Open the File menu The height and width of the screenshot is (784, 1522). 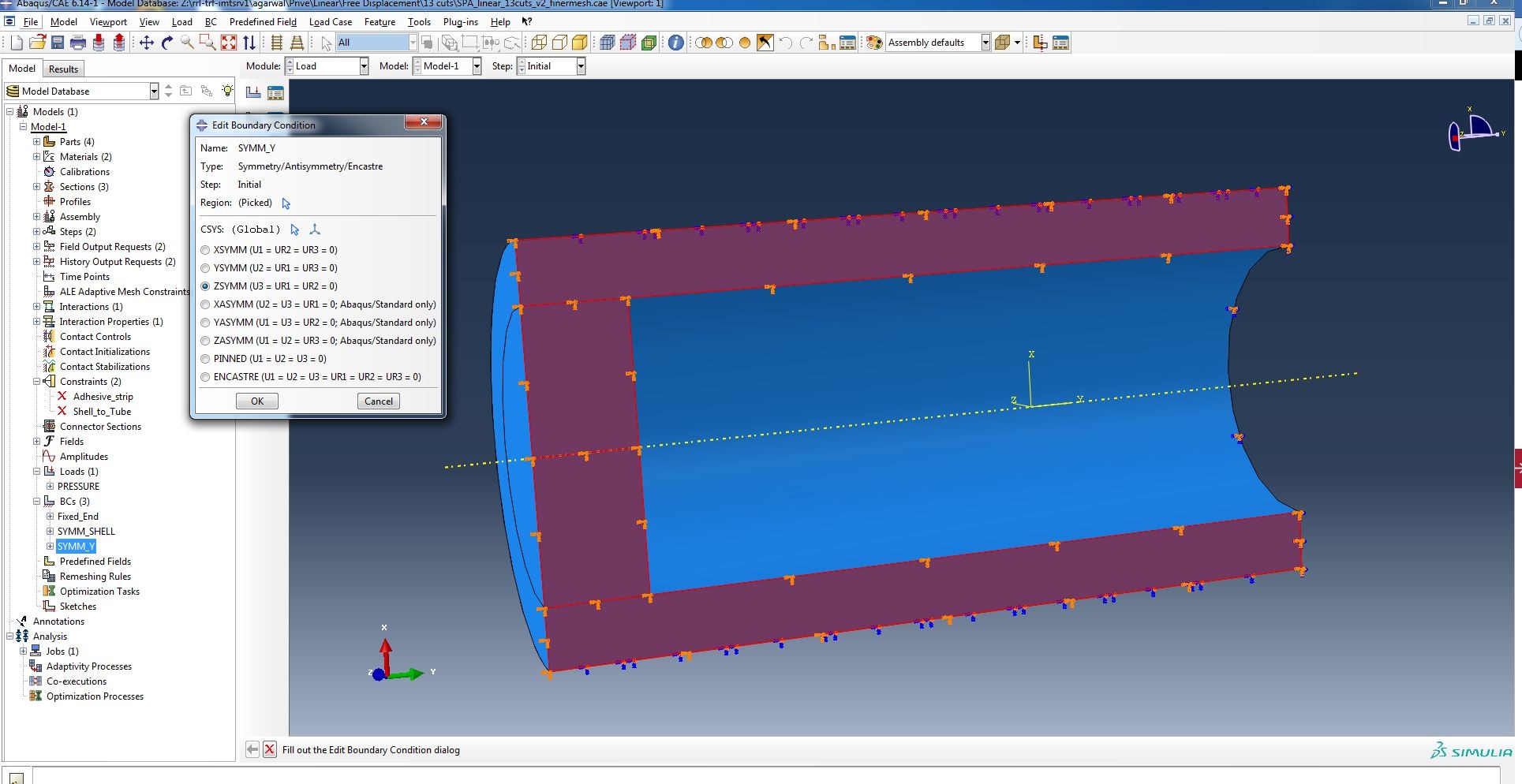pyautogui.click(x=31, y=22)
